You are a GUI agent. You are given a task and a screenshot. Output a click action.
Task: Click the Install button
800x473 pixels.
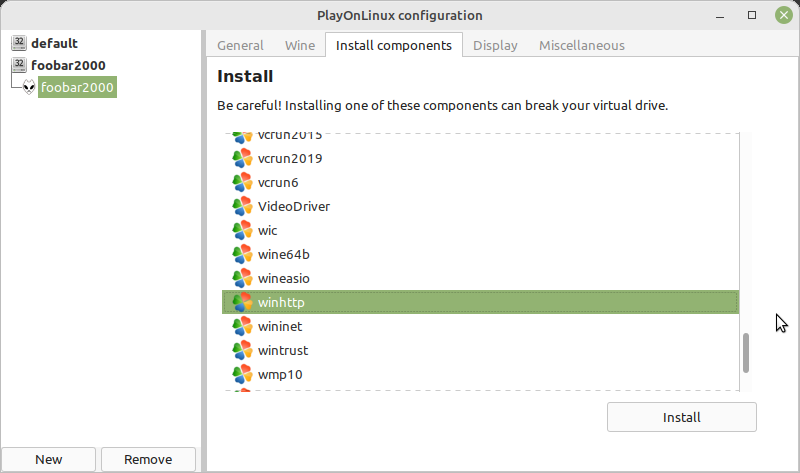(x=682, y=417)
